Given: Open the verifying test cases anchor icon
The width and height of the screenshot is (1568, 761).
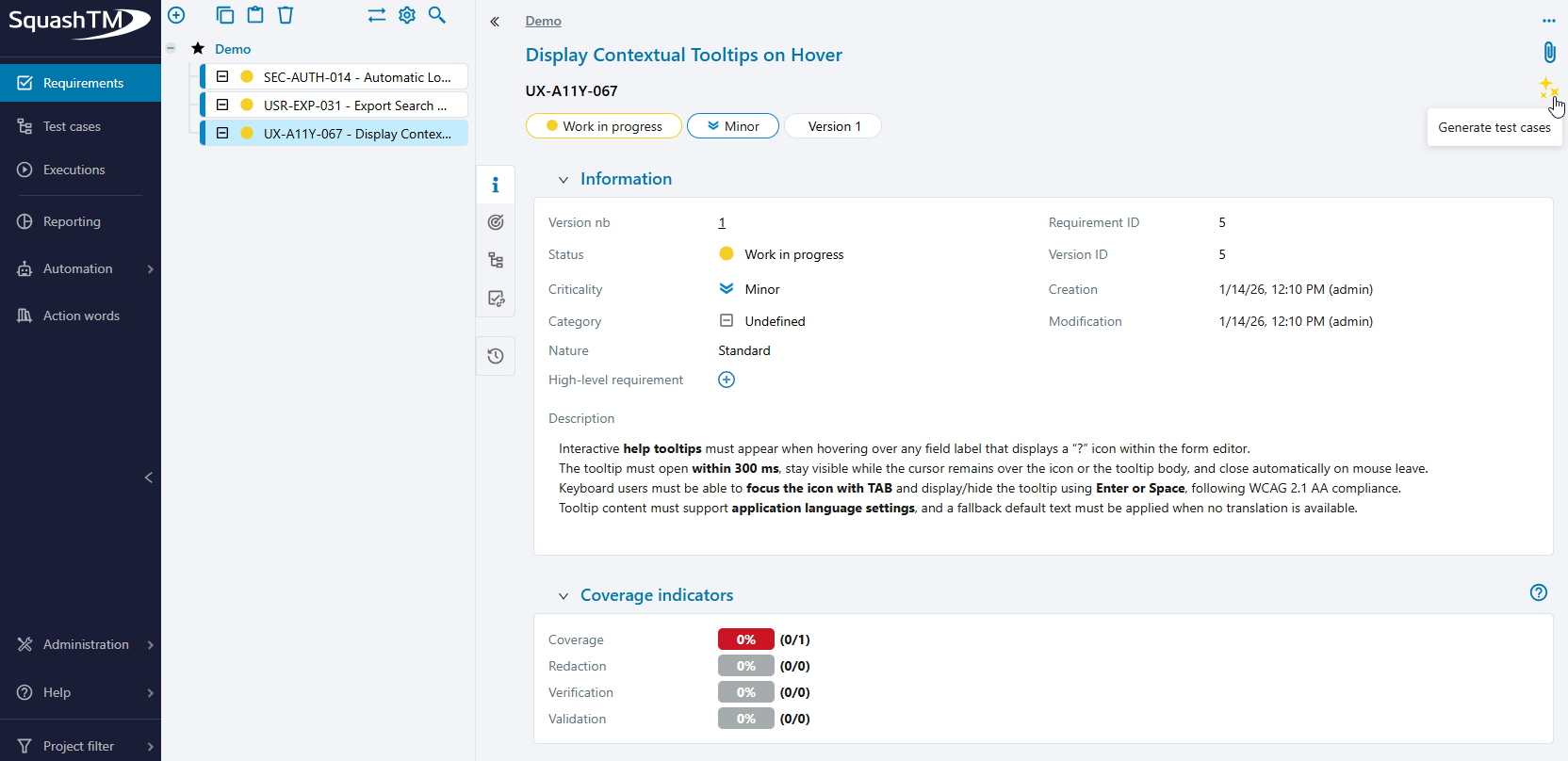Looking at the screenshot, I should (496, 299).
